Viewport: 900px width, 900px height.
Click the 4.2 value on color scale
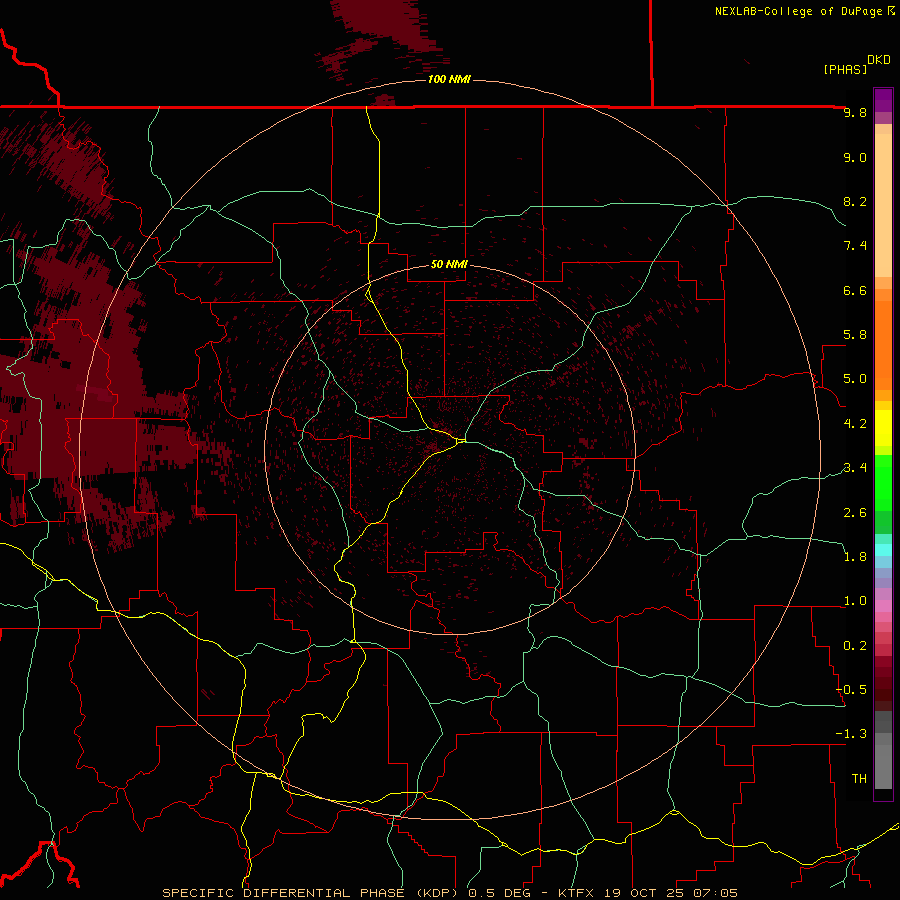(x=855, y=424)
